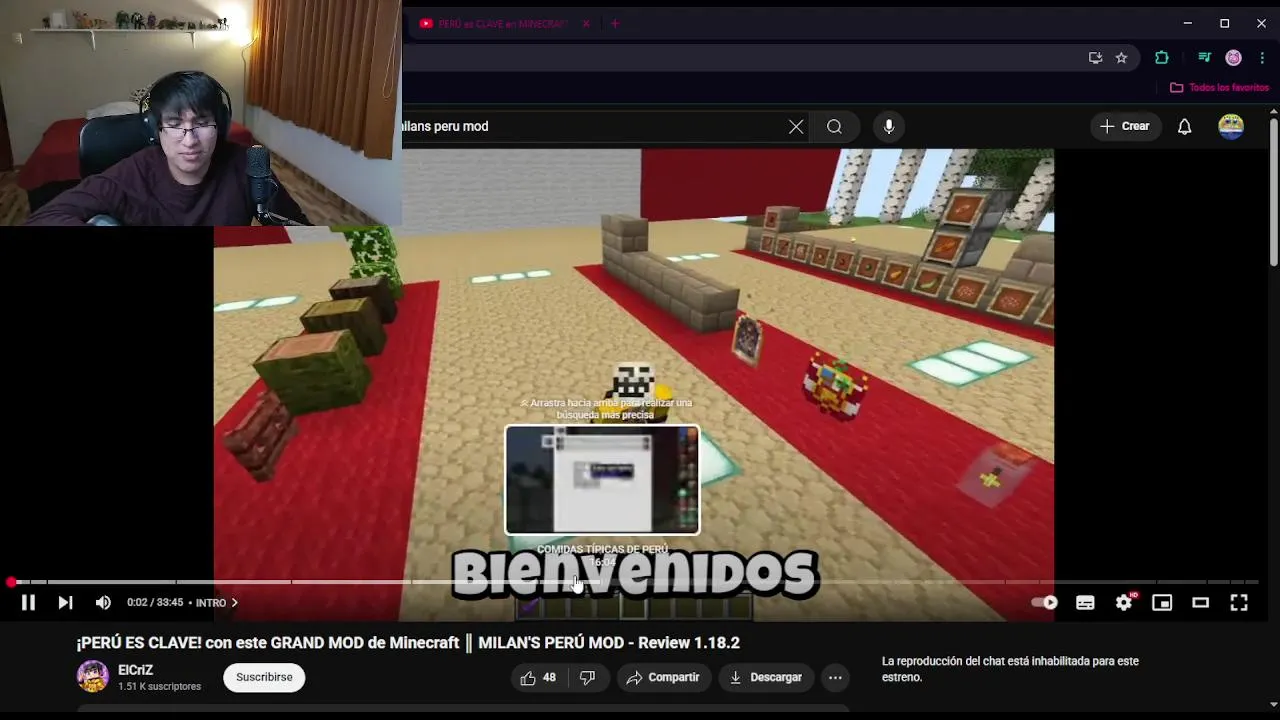Click the video title text
The image size is (1280, 720).
pyautogui.click(x=408, y=643)
